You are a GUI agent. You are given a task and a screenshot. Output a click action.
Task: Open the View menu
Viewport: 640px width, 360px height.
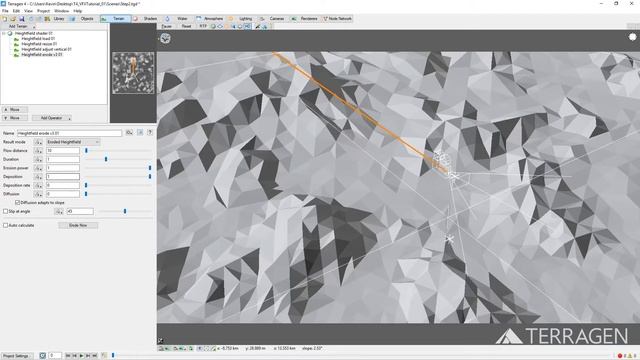(x=28, y=11)
